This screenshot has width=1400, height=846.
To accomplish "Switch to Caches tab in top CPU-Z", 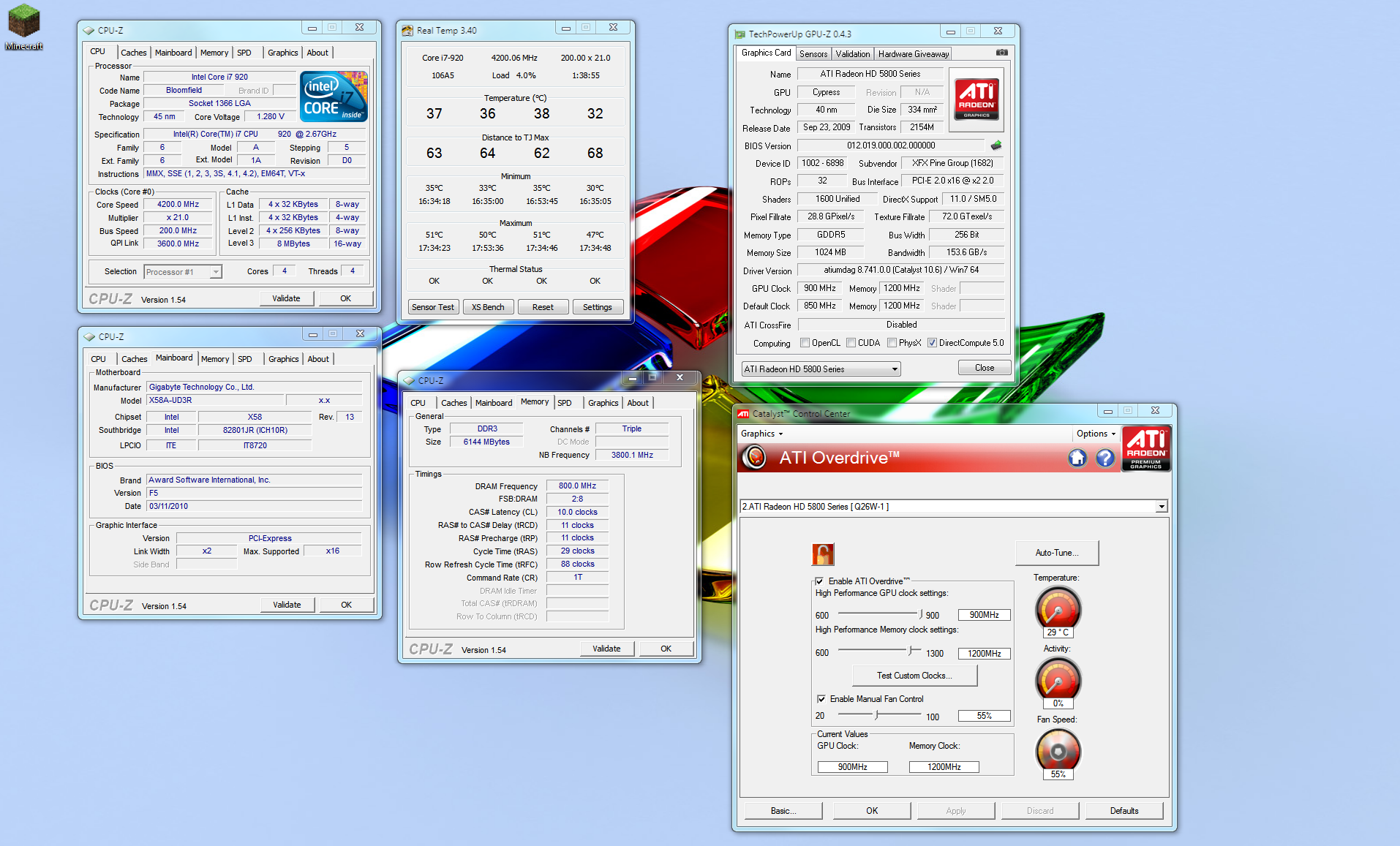I will [x=133, y=53].
